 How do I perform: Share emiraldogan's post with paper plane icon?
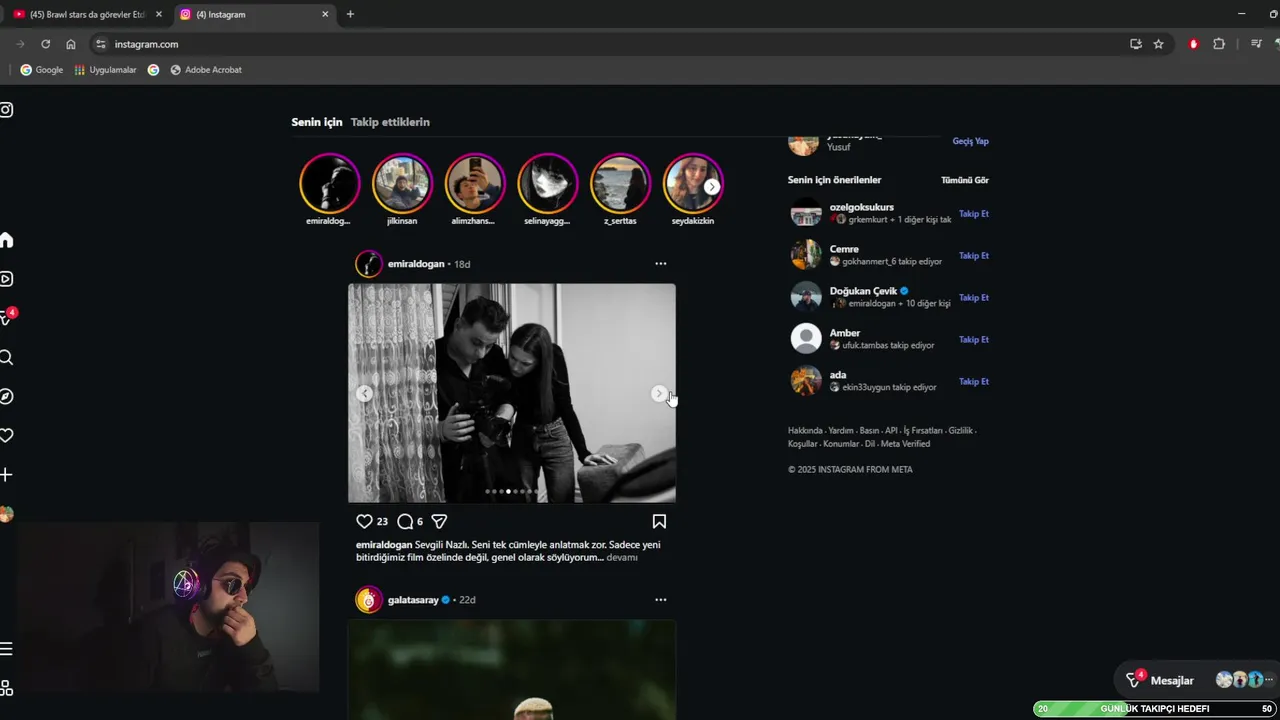[439, 521]
